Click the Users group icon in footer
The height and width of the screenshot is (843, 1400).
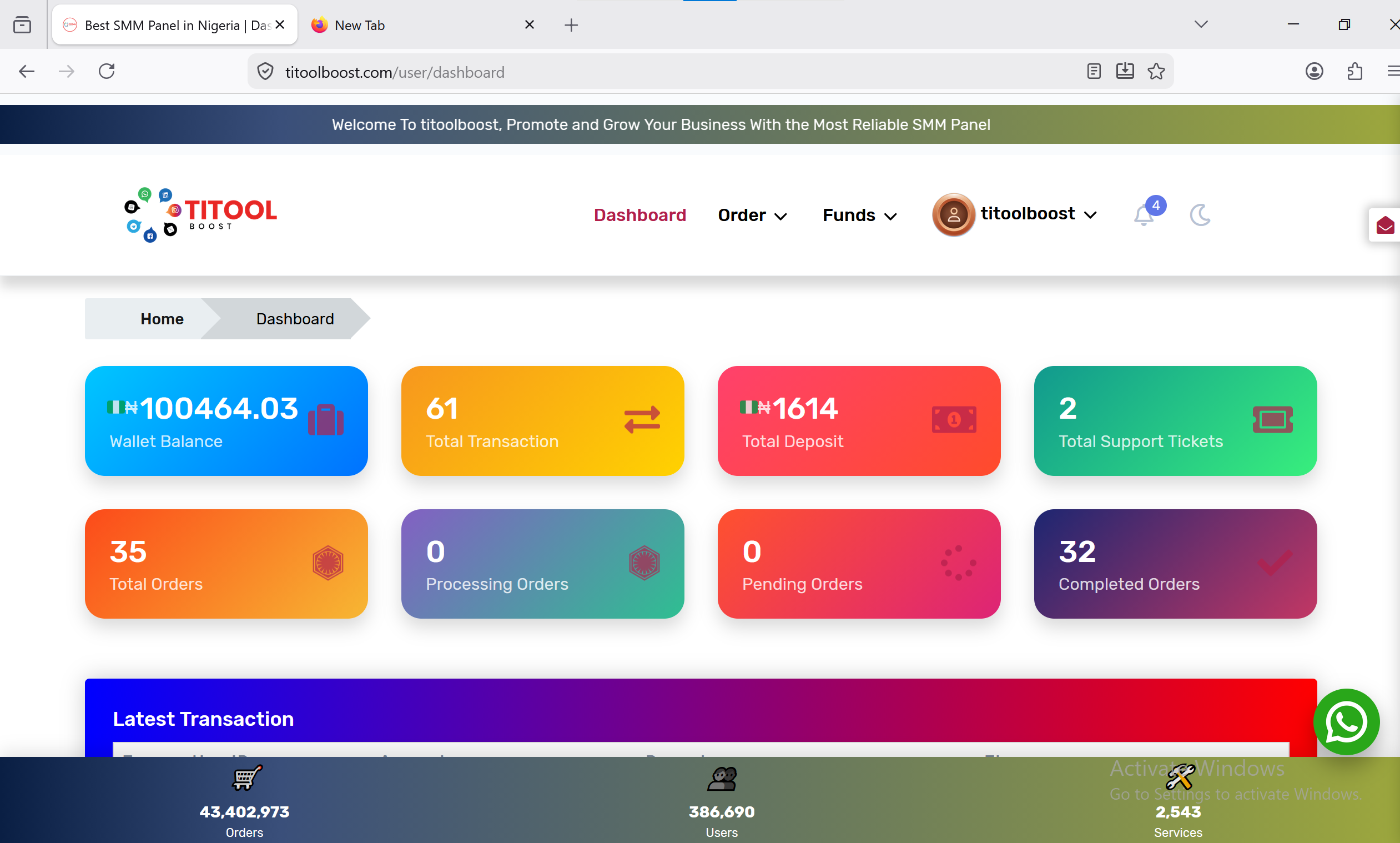coord(722,779)
